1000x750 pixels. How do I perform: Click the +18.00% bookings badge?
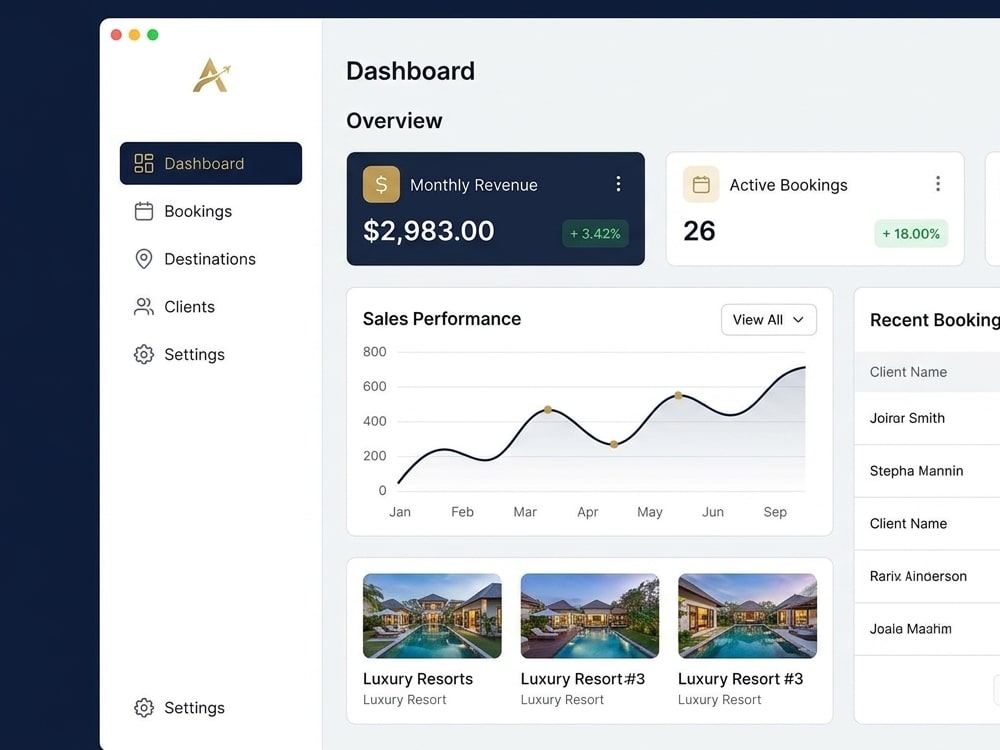pyautogui.click(x=911, y=233)
